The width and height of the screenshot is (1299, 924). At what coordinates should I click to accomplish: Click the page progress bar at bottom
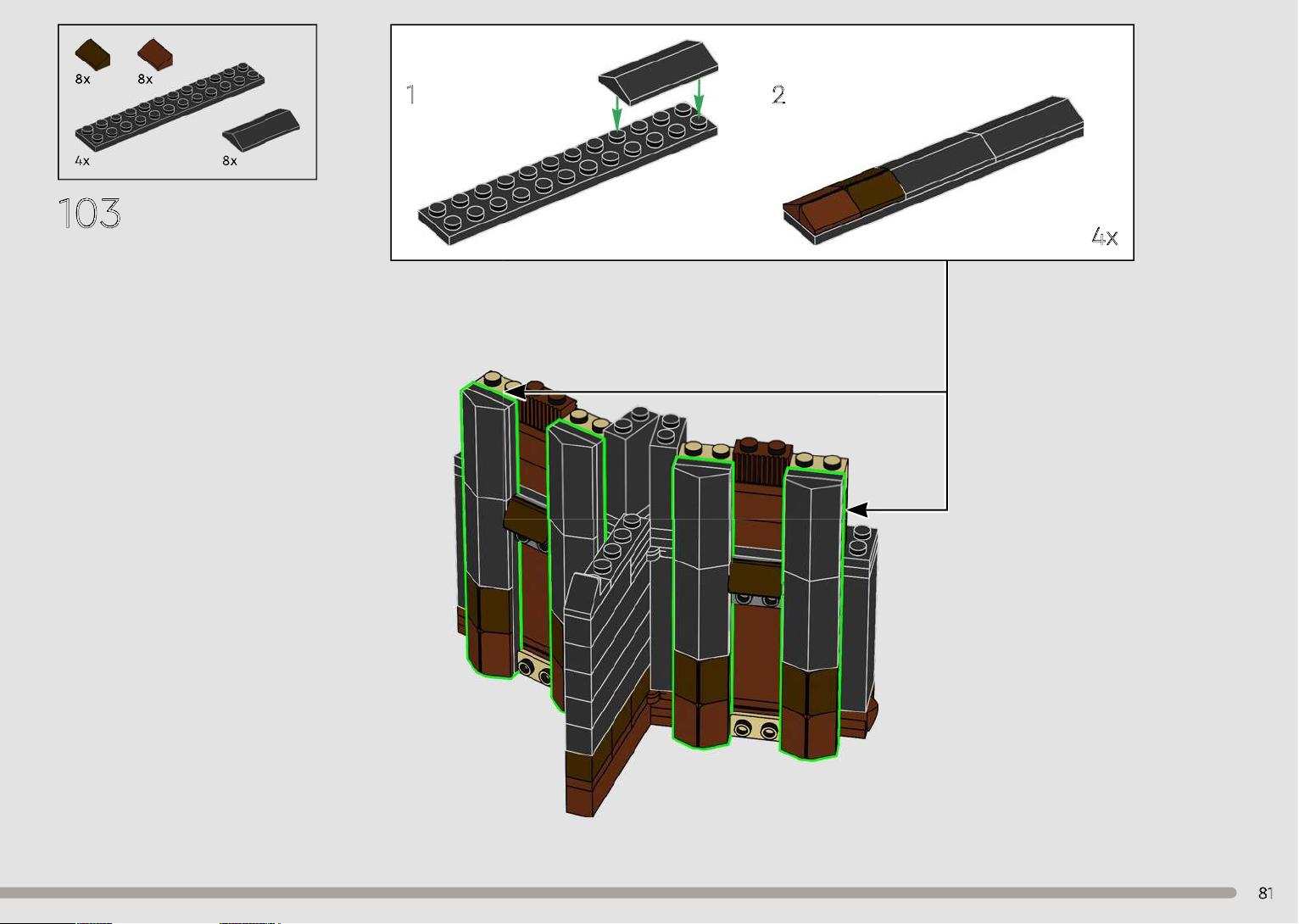pos(618,893)
